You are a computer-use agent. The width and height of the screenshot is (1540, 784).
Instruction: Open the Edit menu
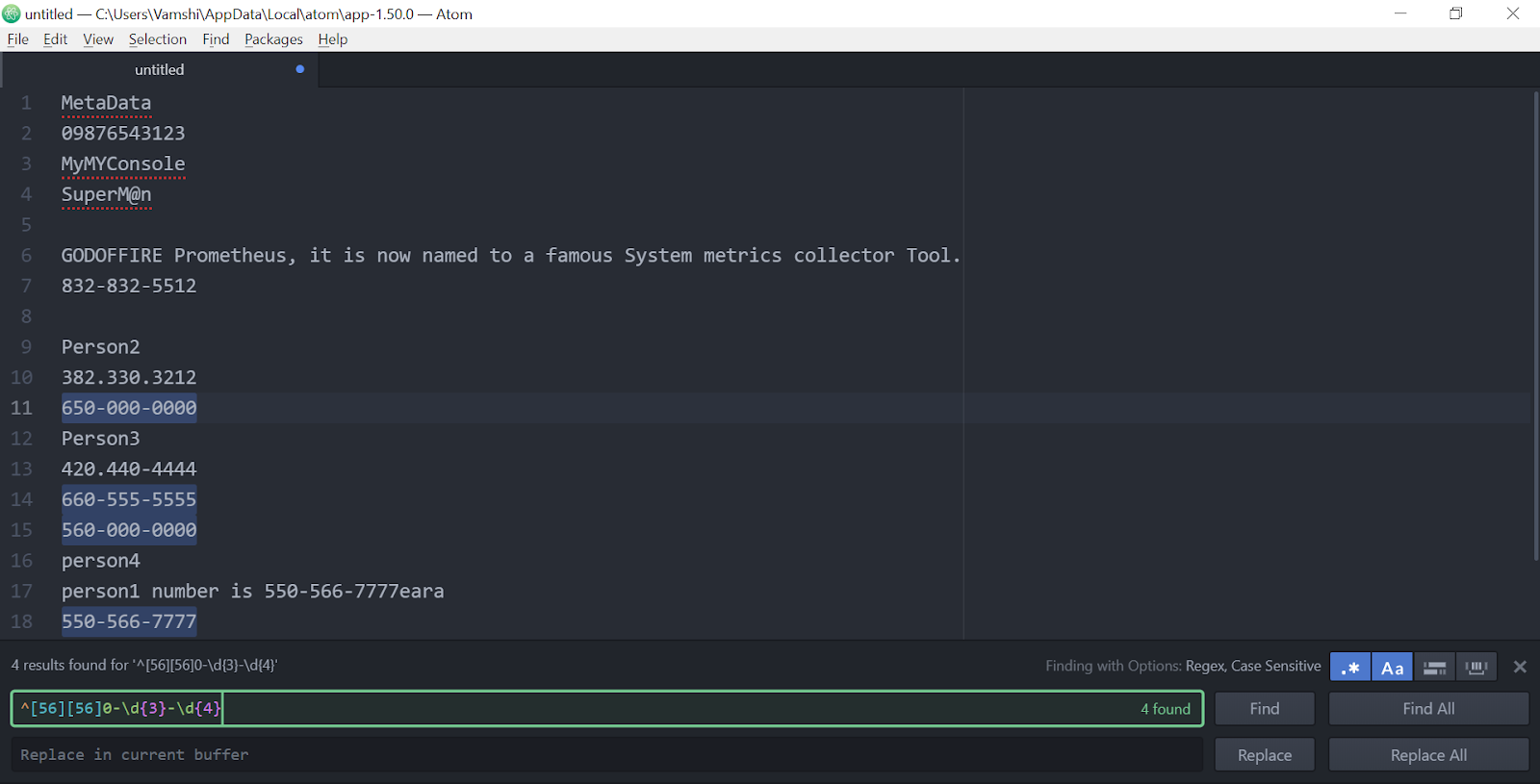click(55, 39)
